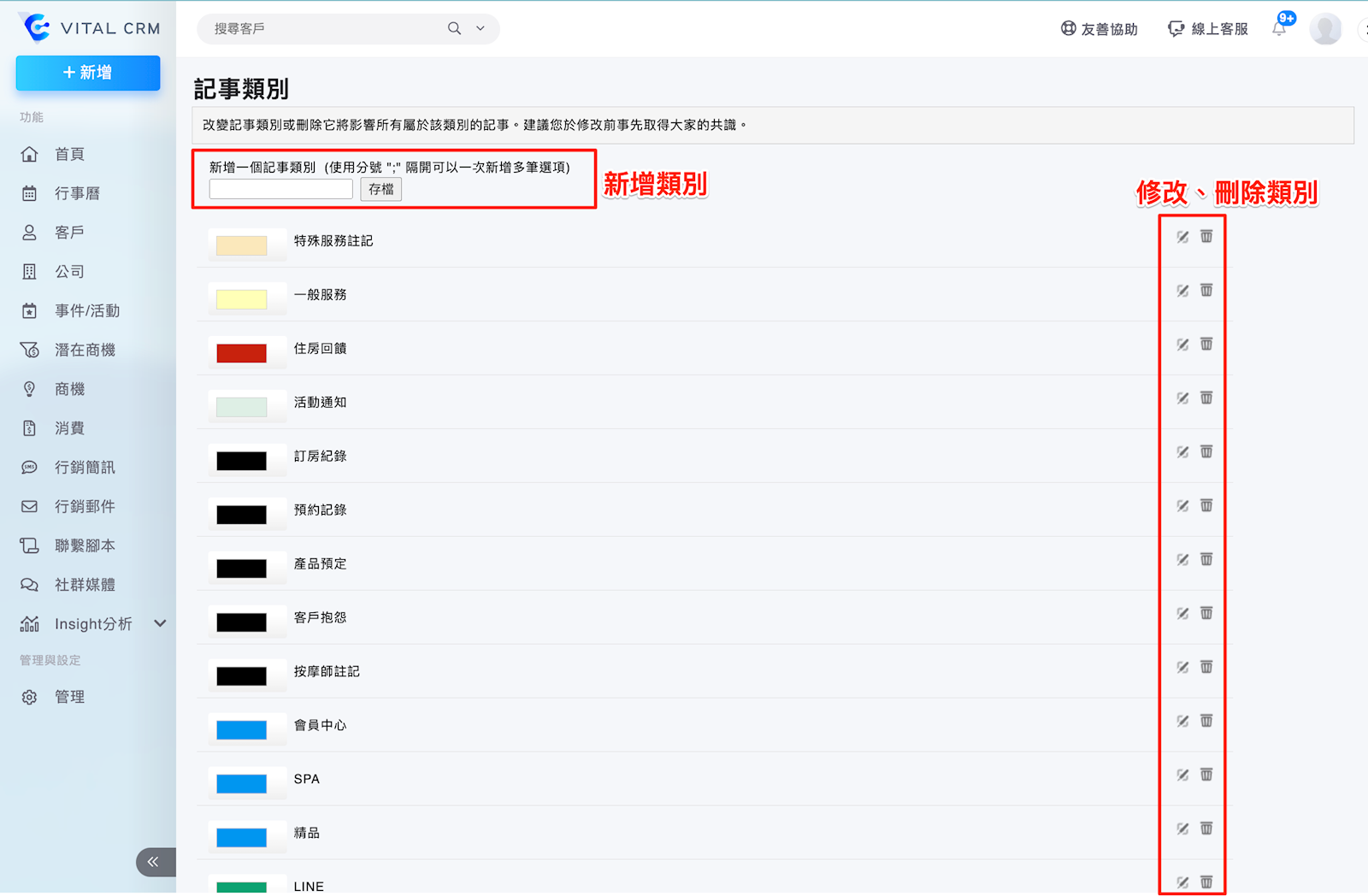This screenshot has width=1368, height=896.
Task: Delete the 一般服務 category with trash icon
Action: pos(1206,291)
